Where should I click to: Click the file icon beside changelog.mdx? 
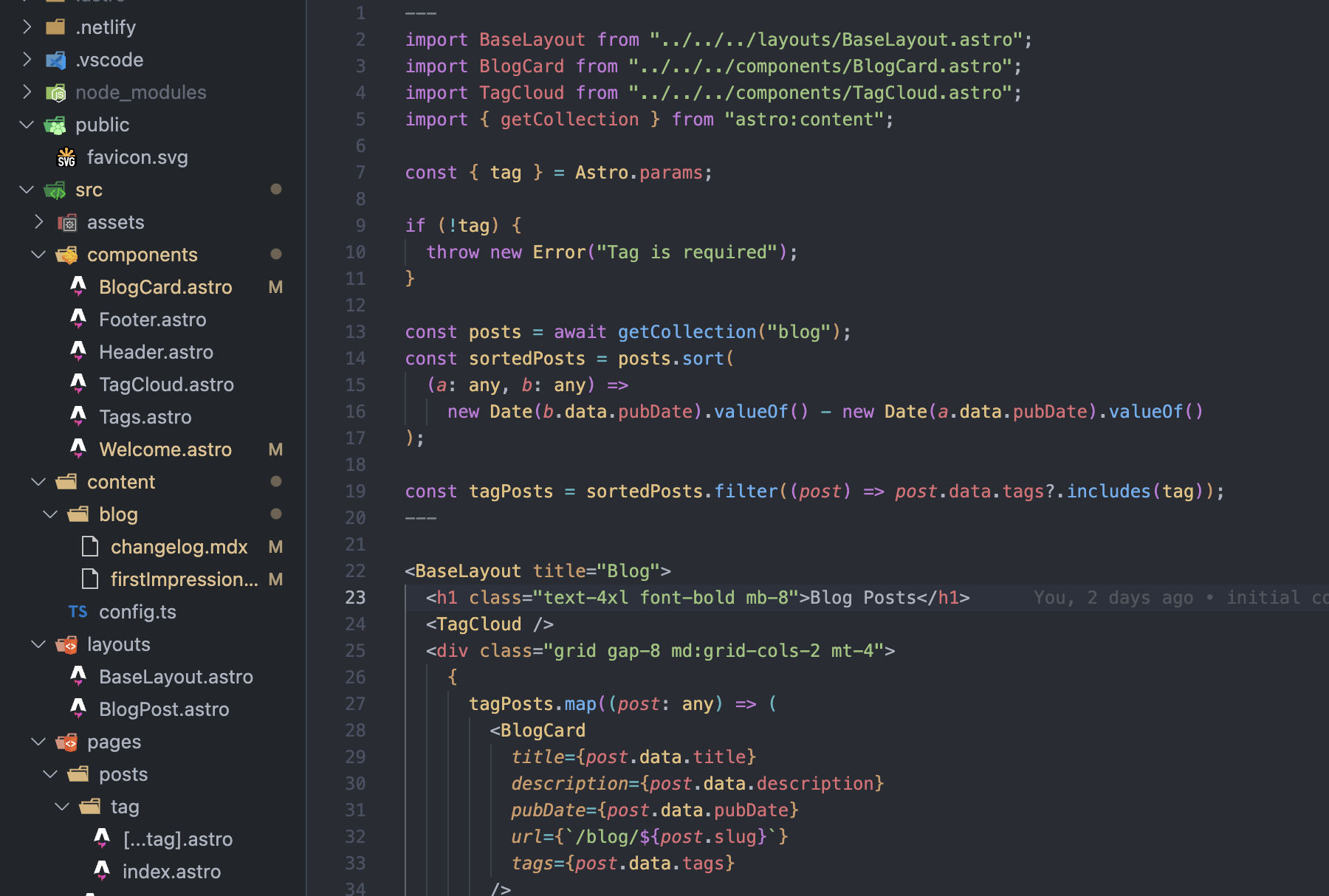point(89,546)
